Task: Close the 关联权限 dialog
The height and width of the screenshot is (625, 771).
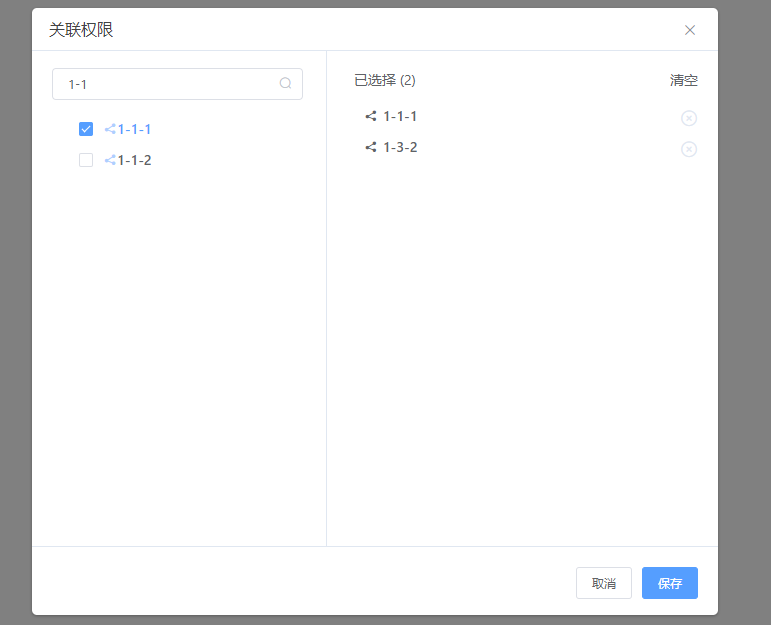Action: 690,30
